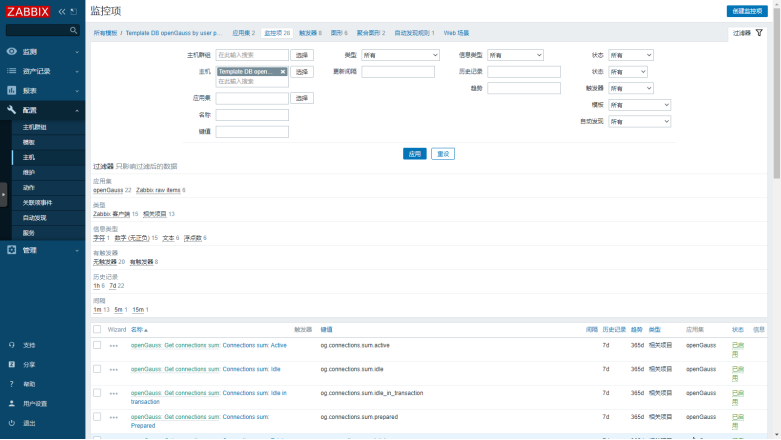This screenshot has width=781, height=440.
Task: Click the ZABBIX logo
Action: [28, 11]
